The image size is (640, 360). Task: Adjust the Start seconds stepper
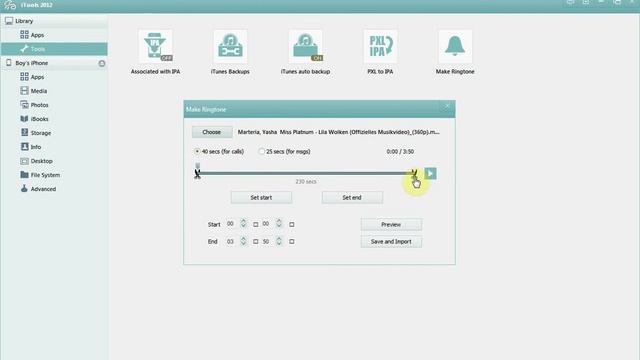279,224
